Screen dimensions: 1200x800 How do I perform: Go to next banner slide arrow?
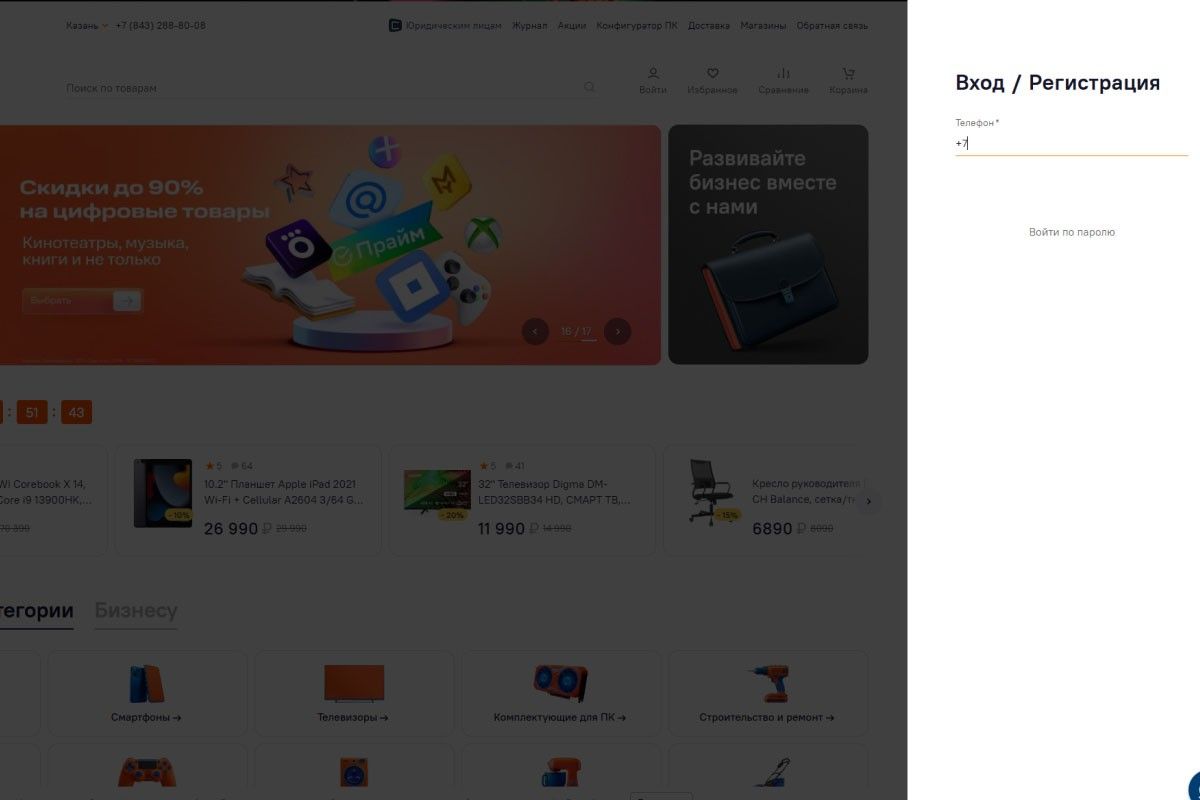(x=618, y=331)
